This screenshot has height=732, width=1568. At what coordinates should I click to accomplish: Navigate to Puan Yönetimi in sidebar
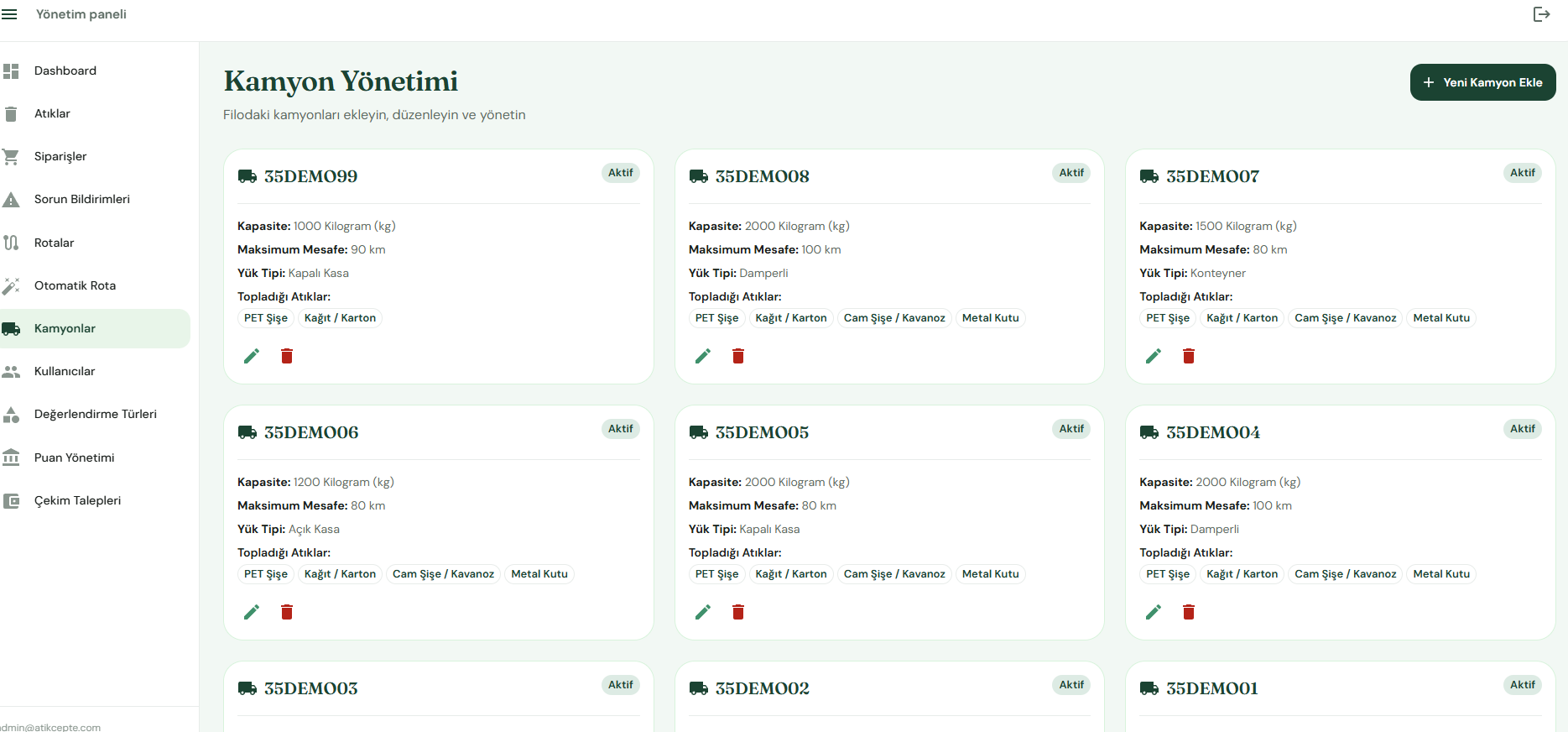[95, 457]
